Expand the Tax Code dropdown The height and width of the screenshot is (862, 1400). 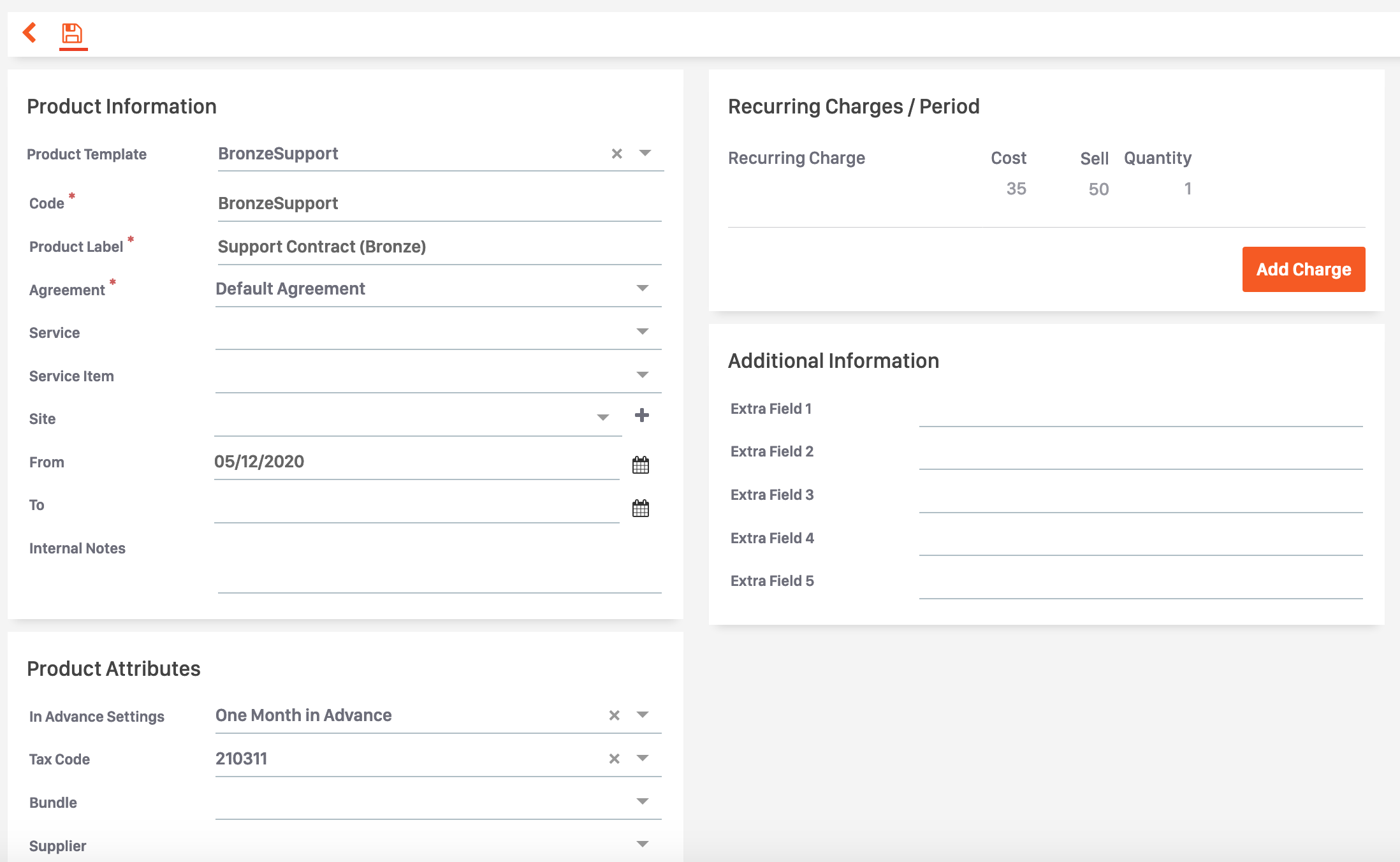point(643,758)
